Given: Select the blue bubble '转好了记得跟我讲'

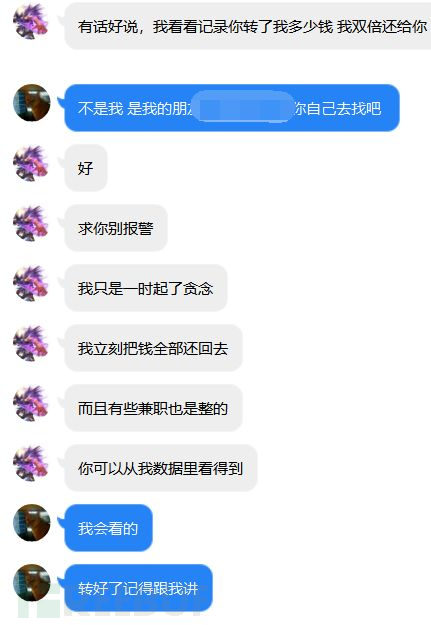Looking at the screenshot, I should pyautogui.click(x=138, y=588).
